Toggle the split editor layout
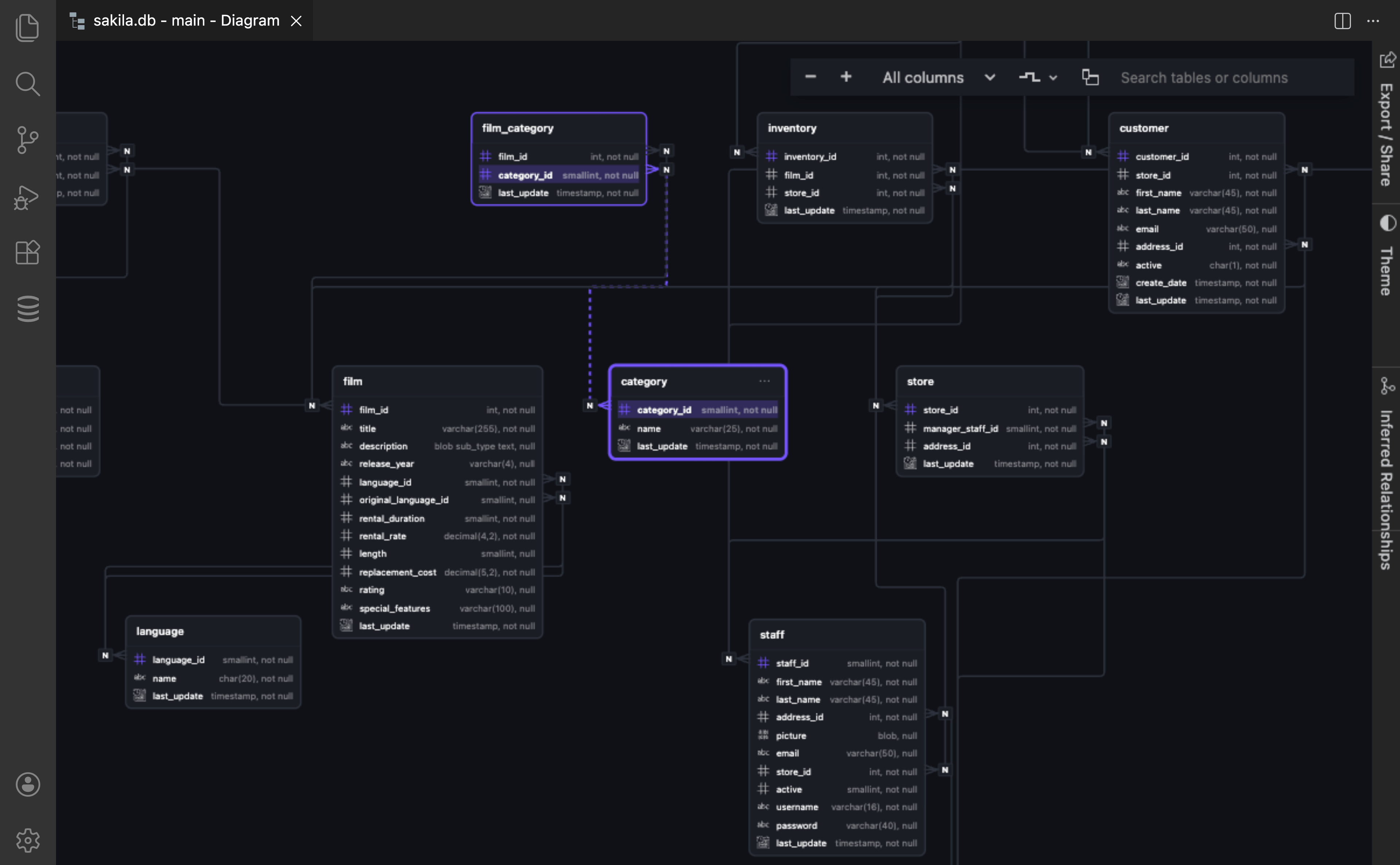The image size is (1400, 865). pyautogui.click(x=1342, y=21)
